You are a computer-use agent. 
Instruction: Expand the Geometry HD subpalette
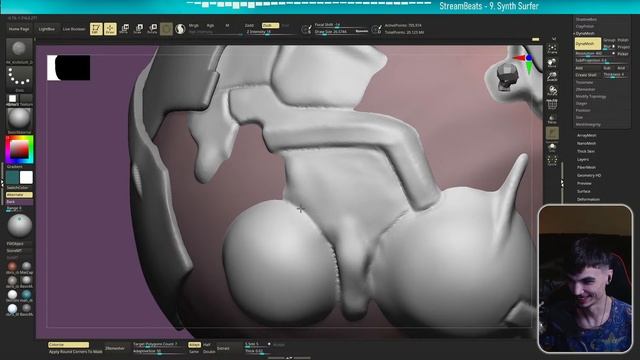589,176
